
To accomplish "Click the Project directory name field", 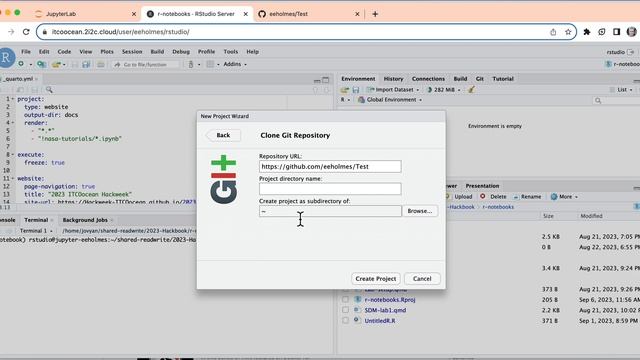I will pyautogui.click(x=330, y=189).
